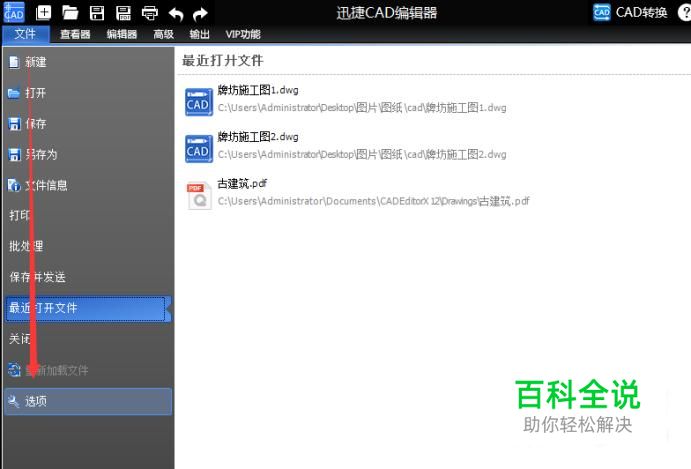Click the 保存 floppy icon in sidebar
This screenshot has width=691, height=469.
[x=15, y=124]
